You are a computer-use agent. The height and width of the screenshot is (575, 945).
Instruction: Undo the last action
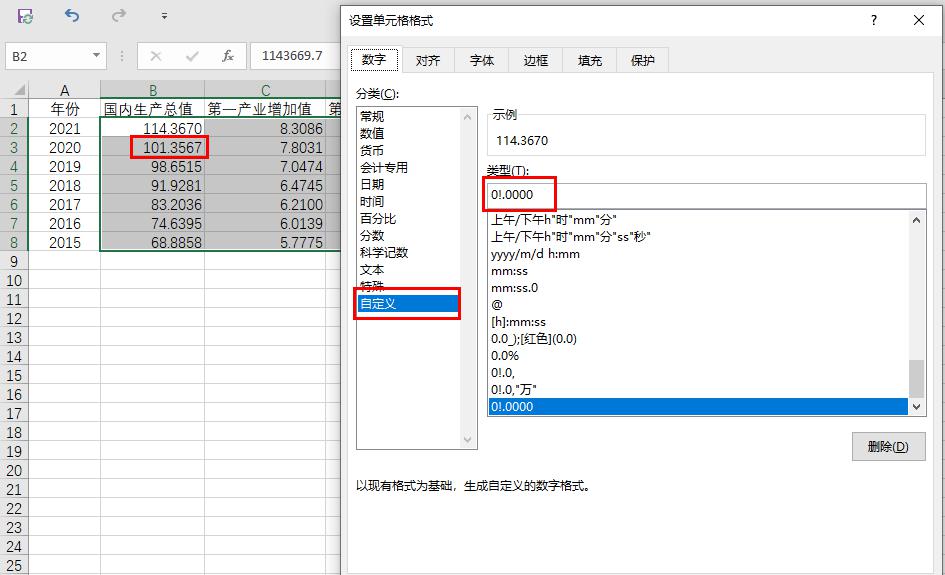(x=72, y=16)
